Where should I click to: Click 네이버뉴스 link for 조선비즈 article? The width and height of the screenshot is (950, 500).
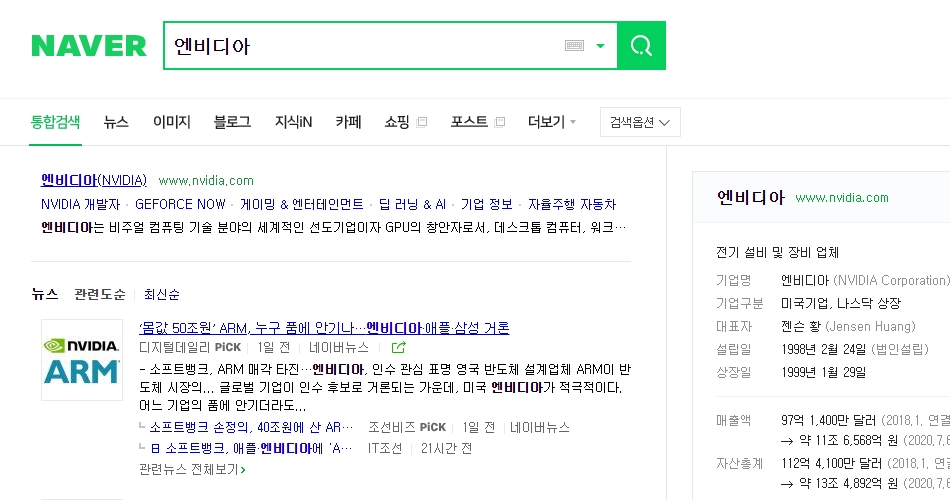[x=540, y=427]
